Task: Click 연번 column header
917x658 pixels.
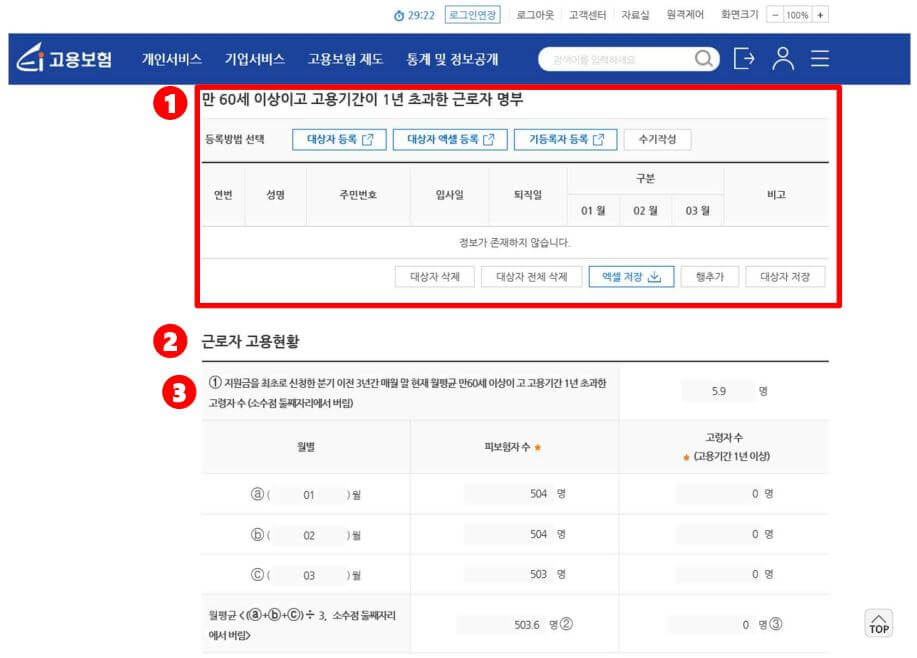Action: pos(223,195)
